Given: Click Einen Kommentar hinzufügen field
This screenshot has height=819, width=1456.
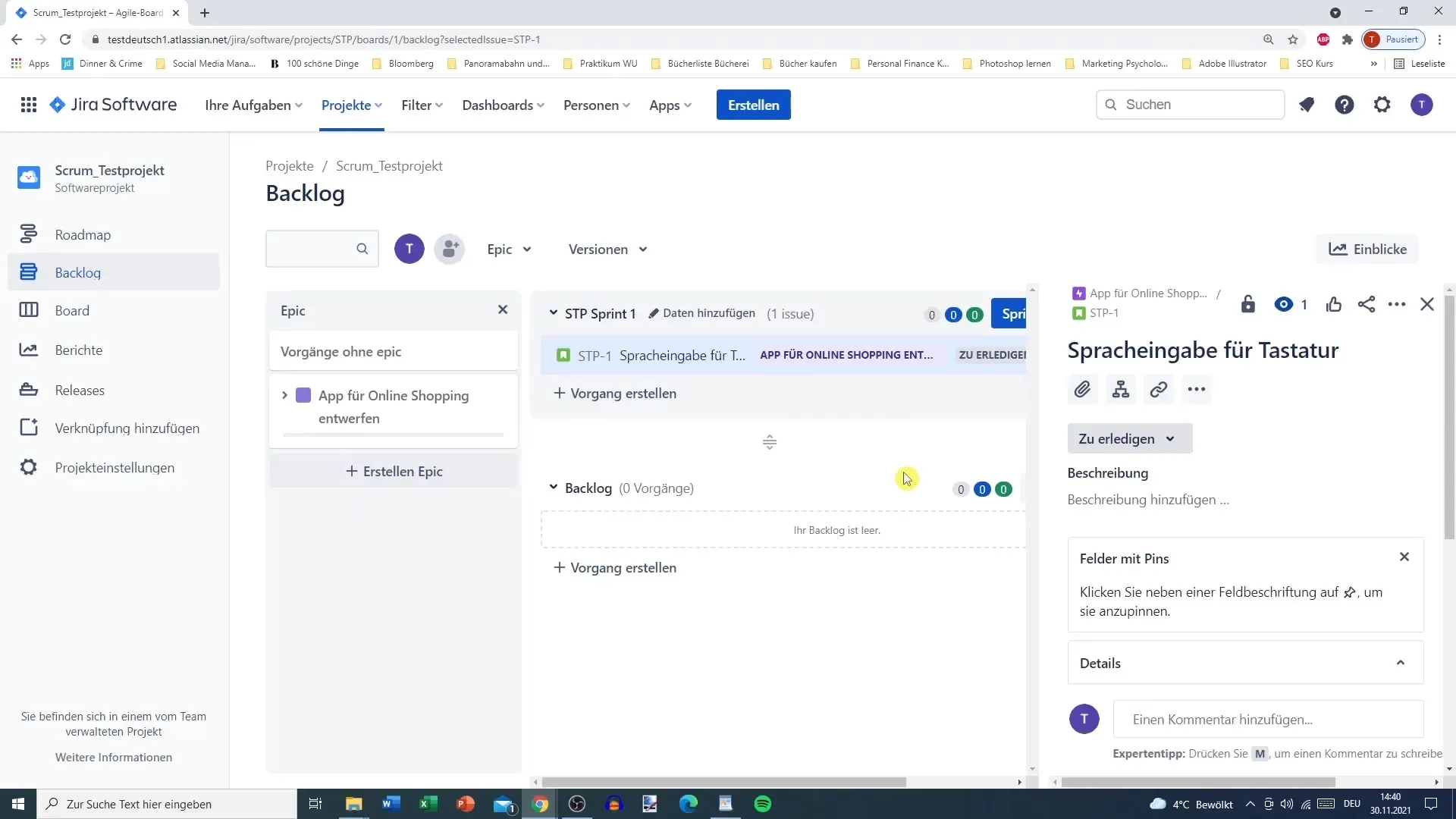Looking at the screenshot, I should 1269,720.
